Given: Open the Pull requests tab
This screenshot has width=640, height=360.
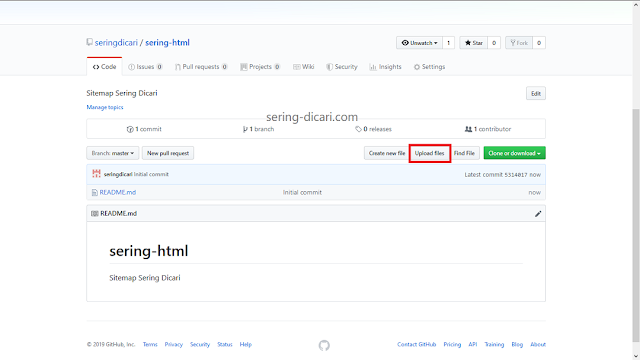Looking at the screenshot, I should [201, 67].
